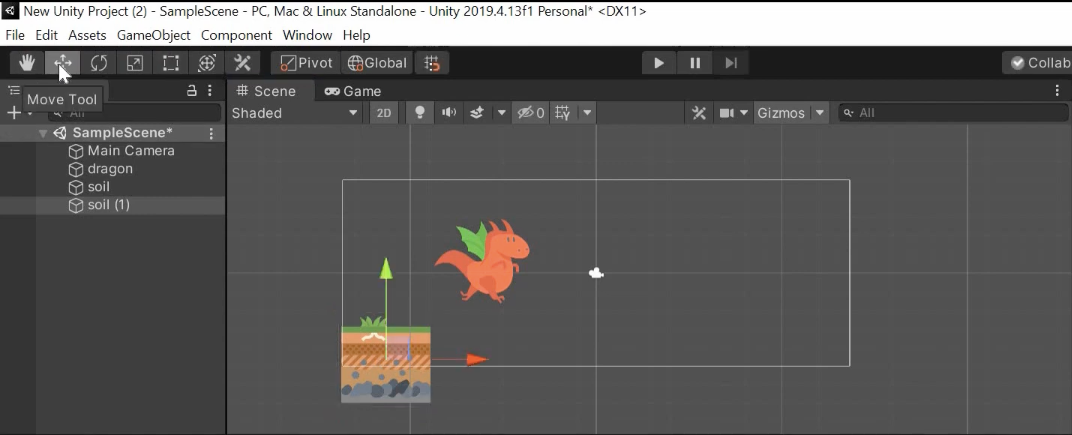Open the custom editor tools icon
The image size is (1072, 435).
[242, 63]
